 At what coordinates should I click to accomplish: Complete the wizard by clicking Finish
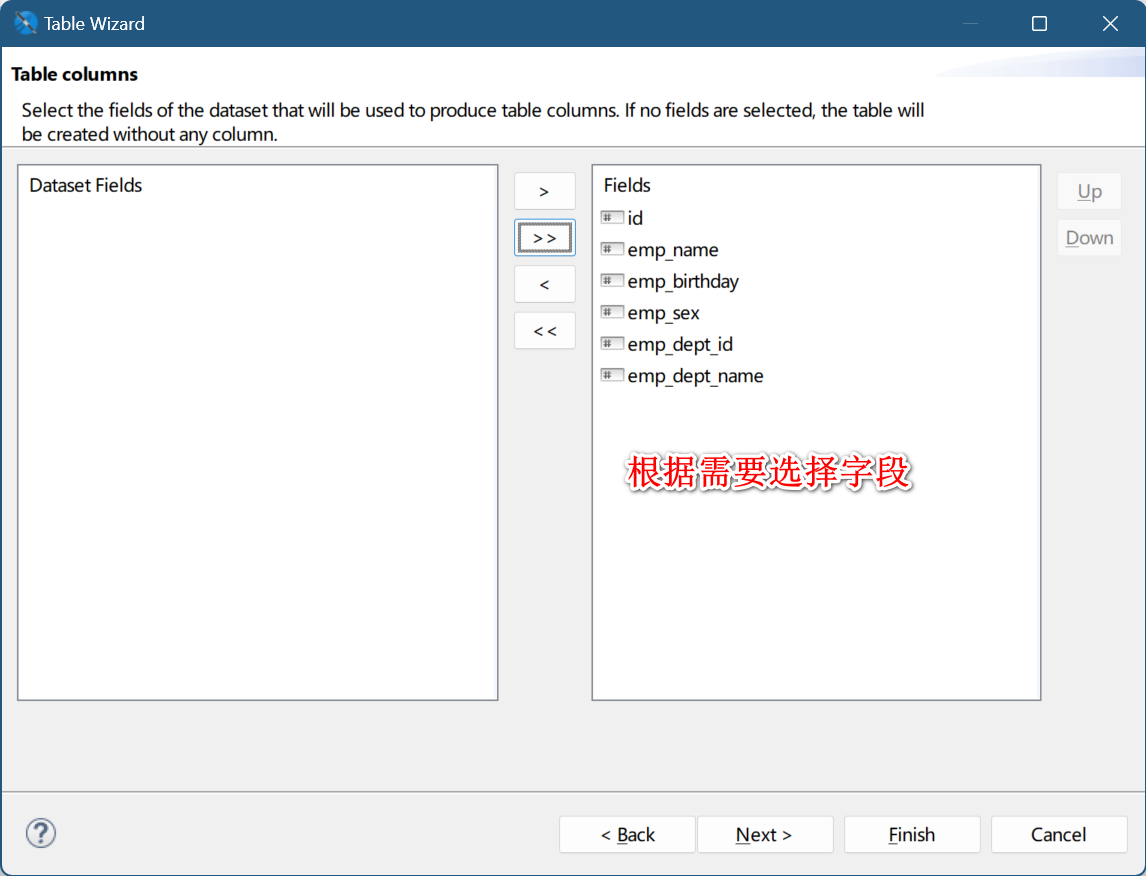tap(911, 834)
